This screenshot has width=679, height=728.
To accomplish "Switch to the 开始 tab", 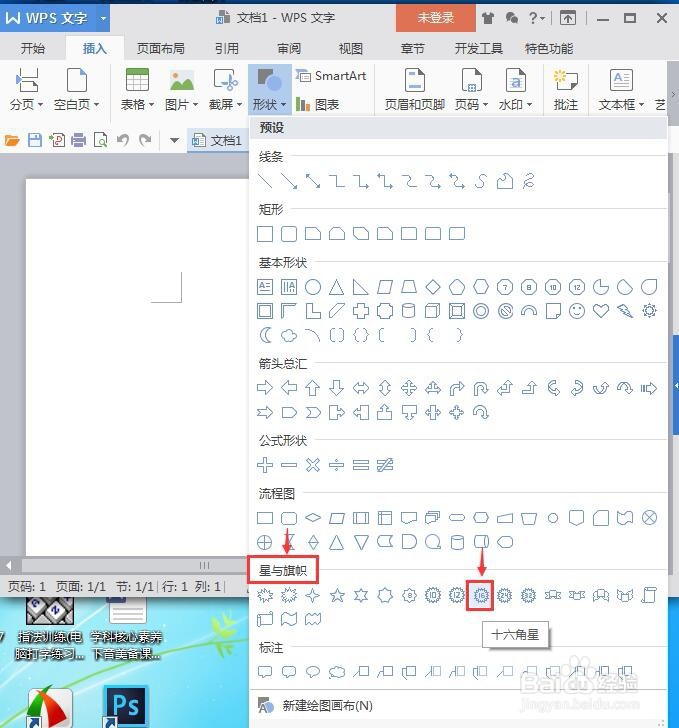I will pos(33,48).
